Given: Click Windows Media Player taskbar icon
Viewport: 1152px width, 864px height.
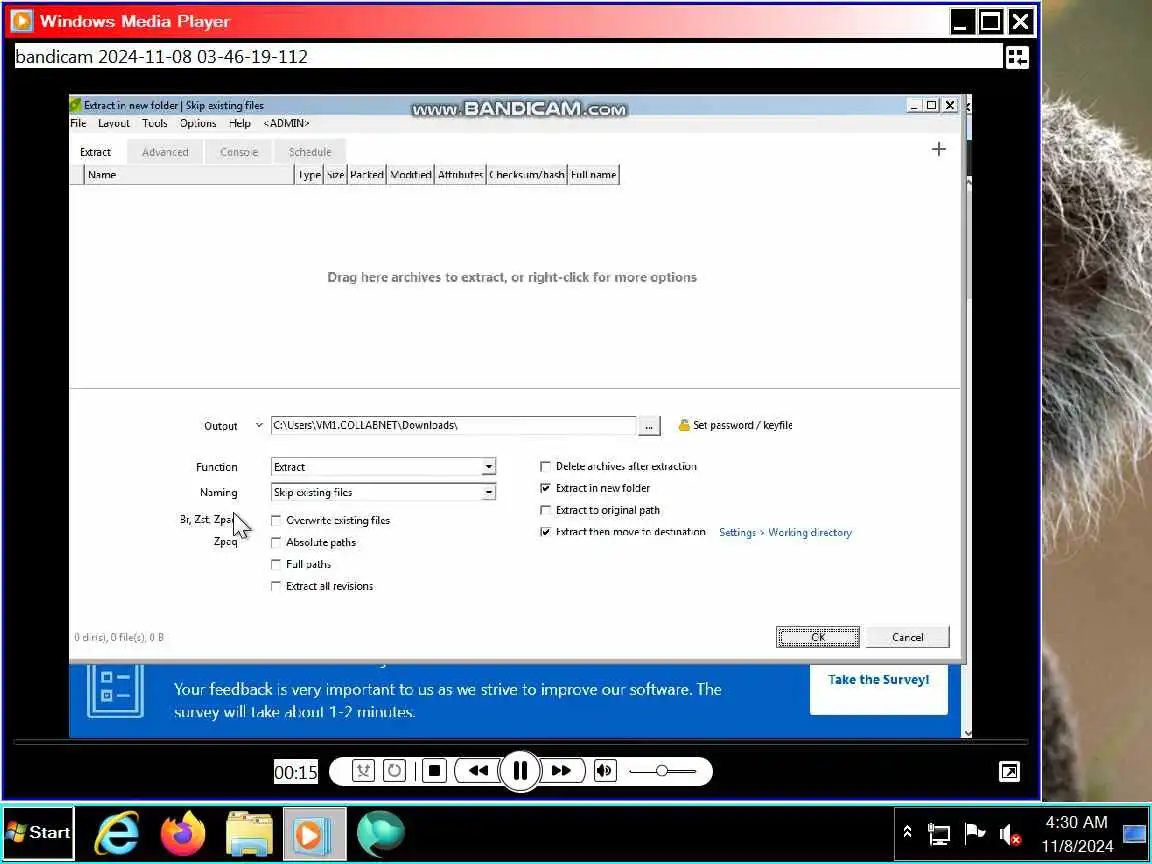Looking at the screenshot, I should (314, 833).
